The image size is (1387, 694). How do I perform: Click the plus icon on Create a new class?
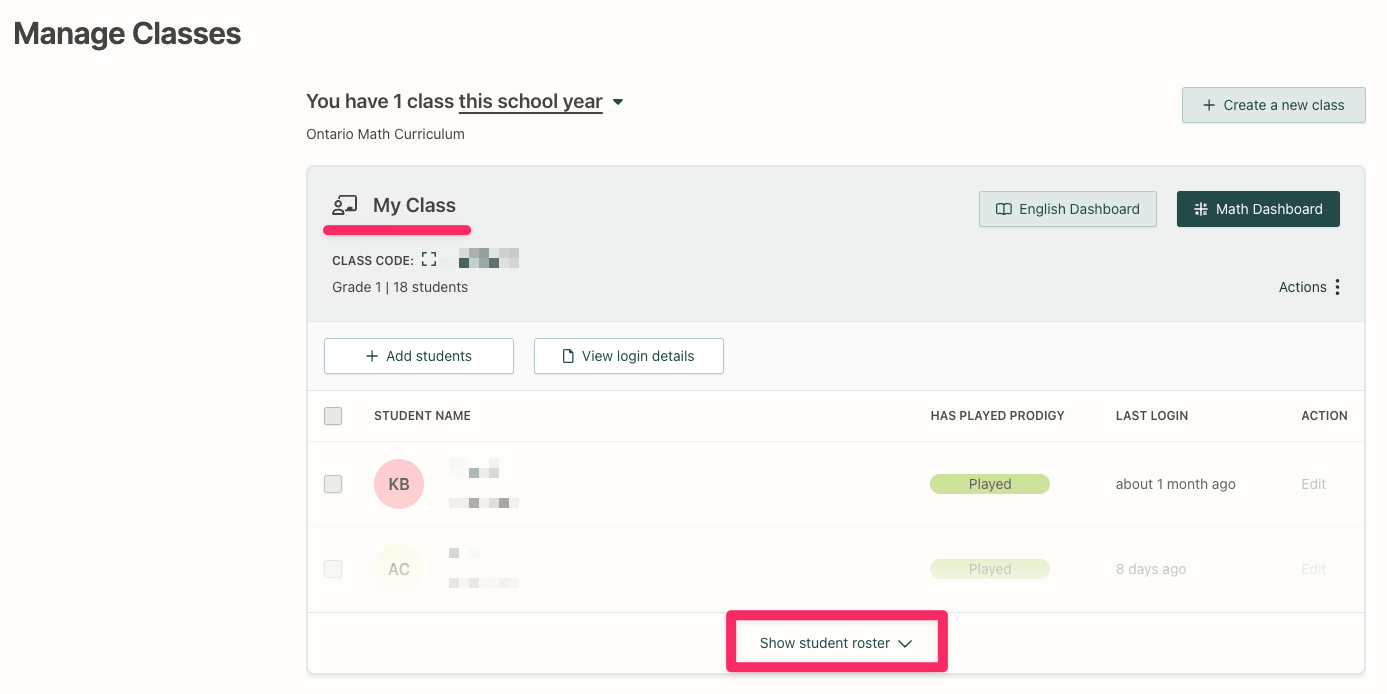(x=1211, y=104)
